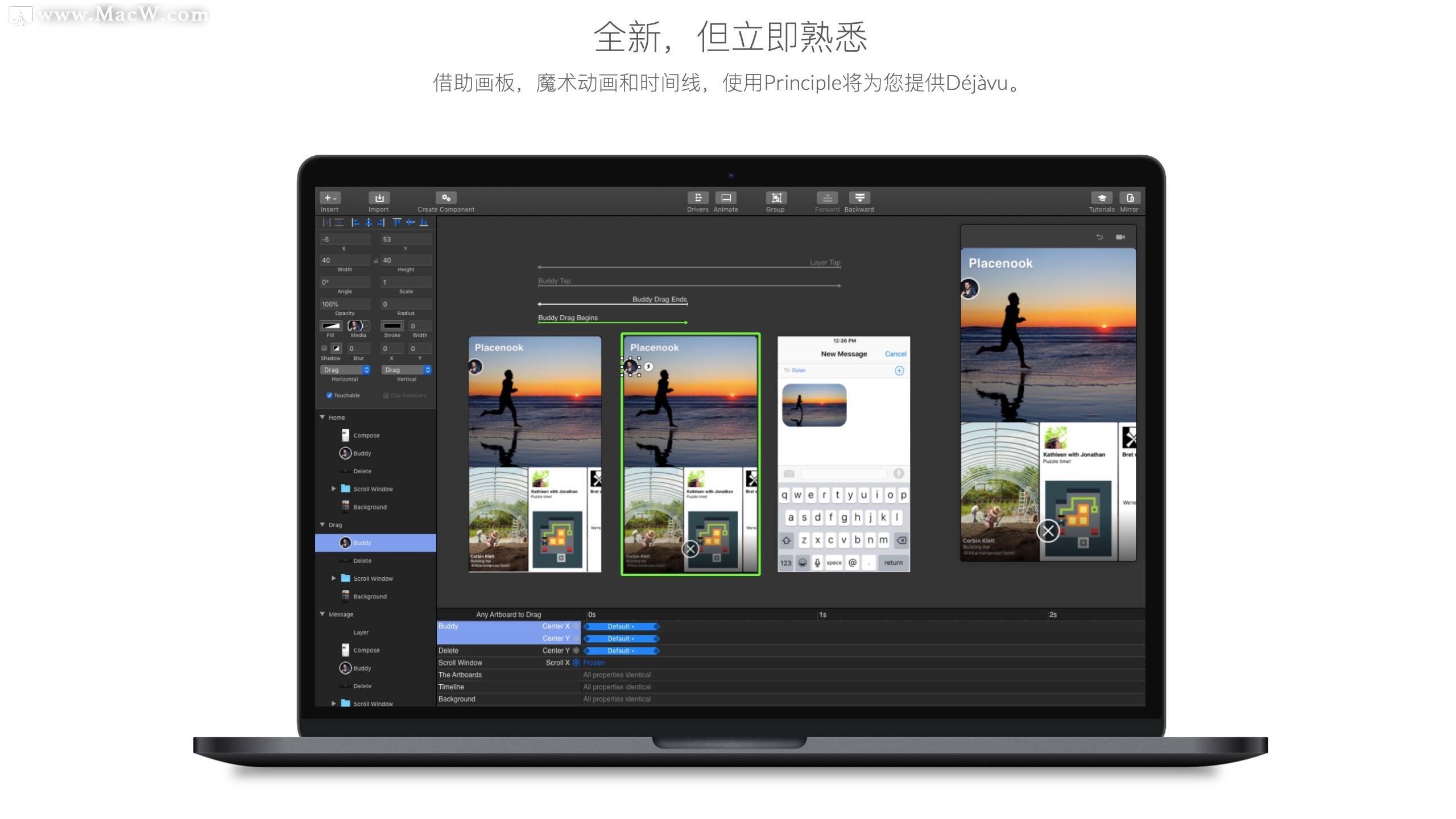Click the Group toolbar icon
Viewport: 1456px width, 819px height.
pos(776,198)
